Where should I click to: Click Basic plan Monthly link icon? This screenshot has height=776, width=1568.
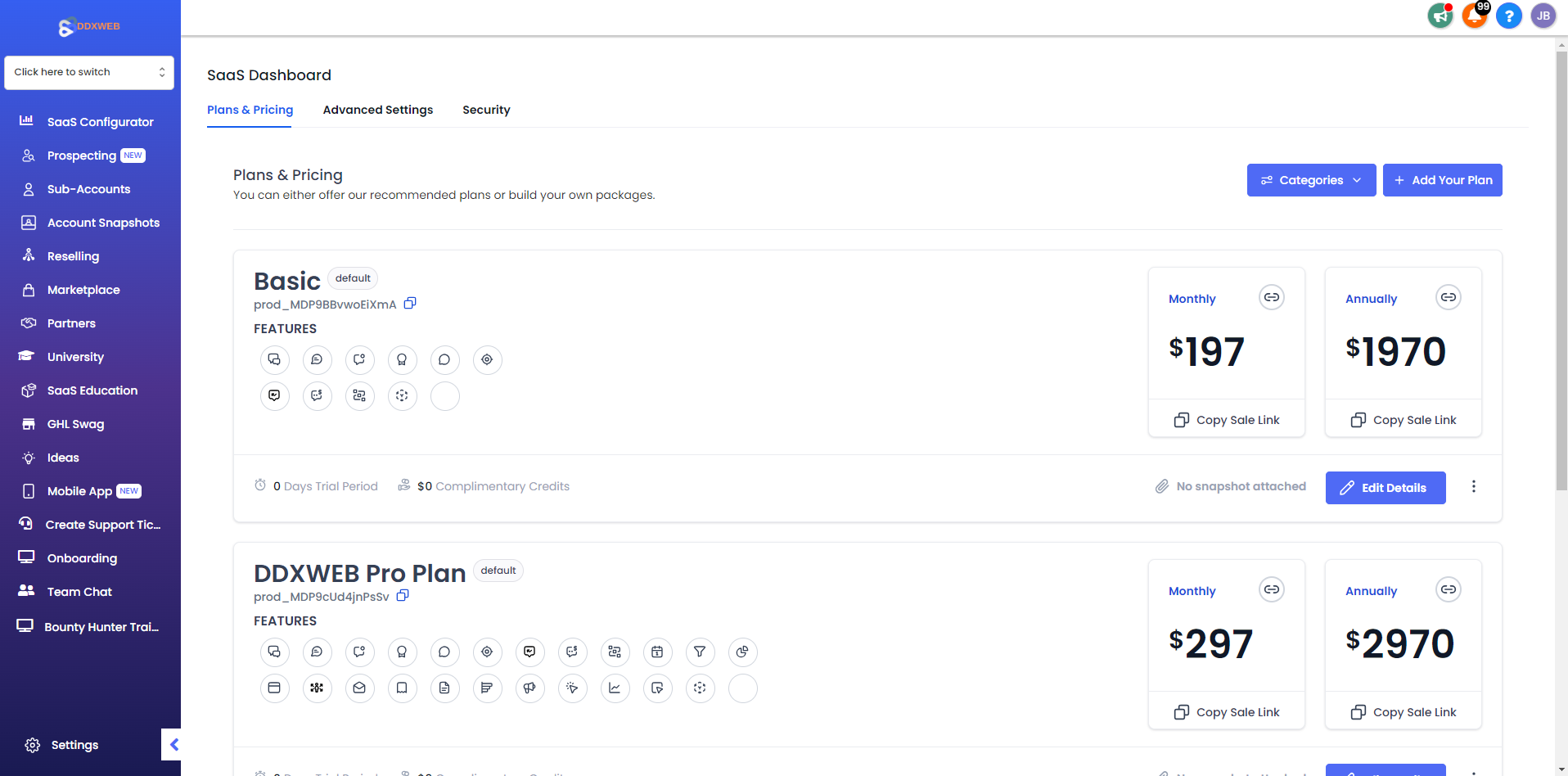click(x=1271, y=297)
